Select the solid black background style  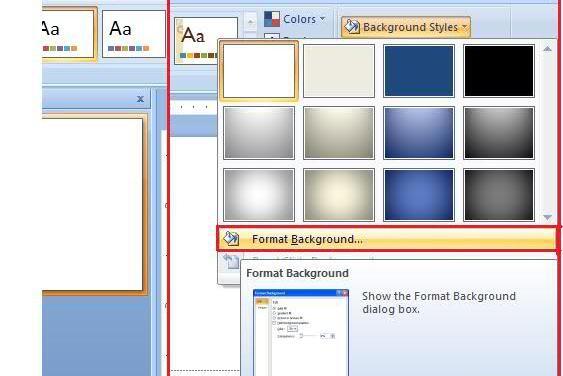click(499, 71)
